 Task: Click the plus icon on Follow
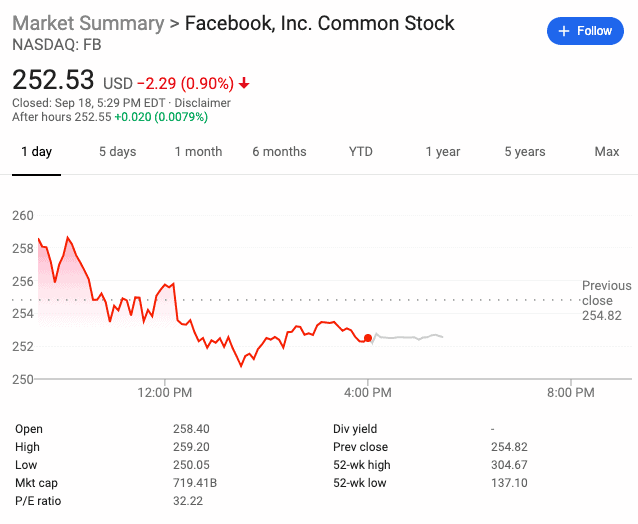[564, 31]
